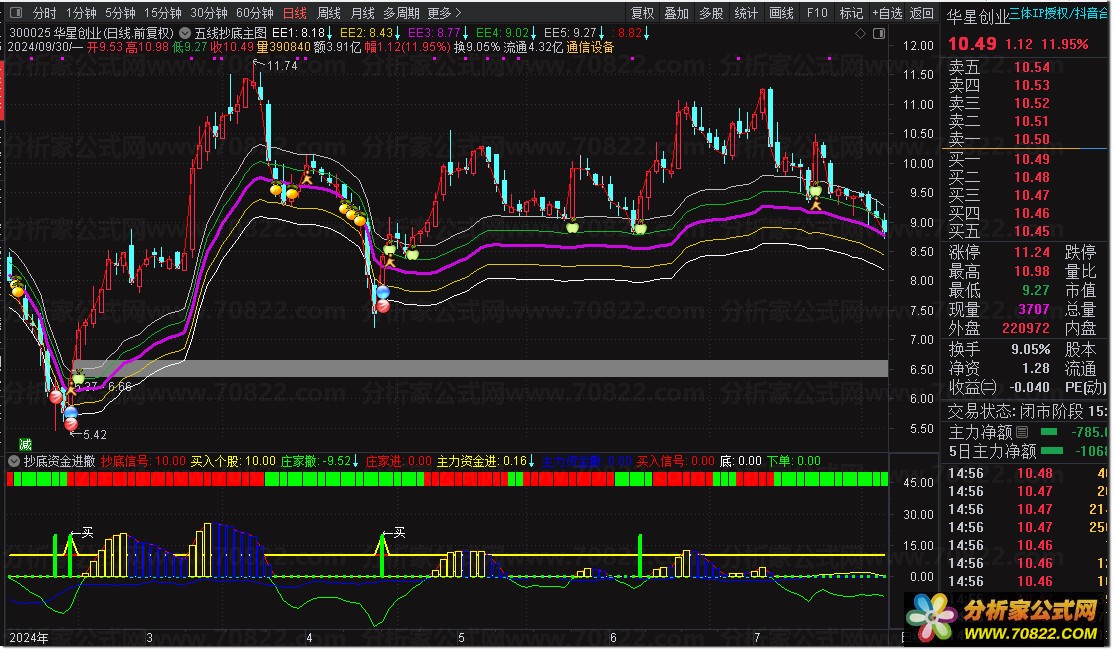Expand the 五线抄底主图 indicator dropdown

pyautogui.click(x=185, y=33)
